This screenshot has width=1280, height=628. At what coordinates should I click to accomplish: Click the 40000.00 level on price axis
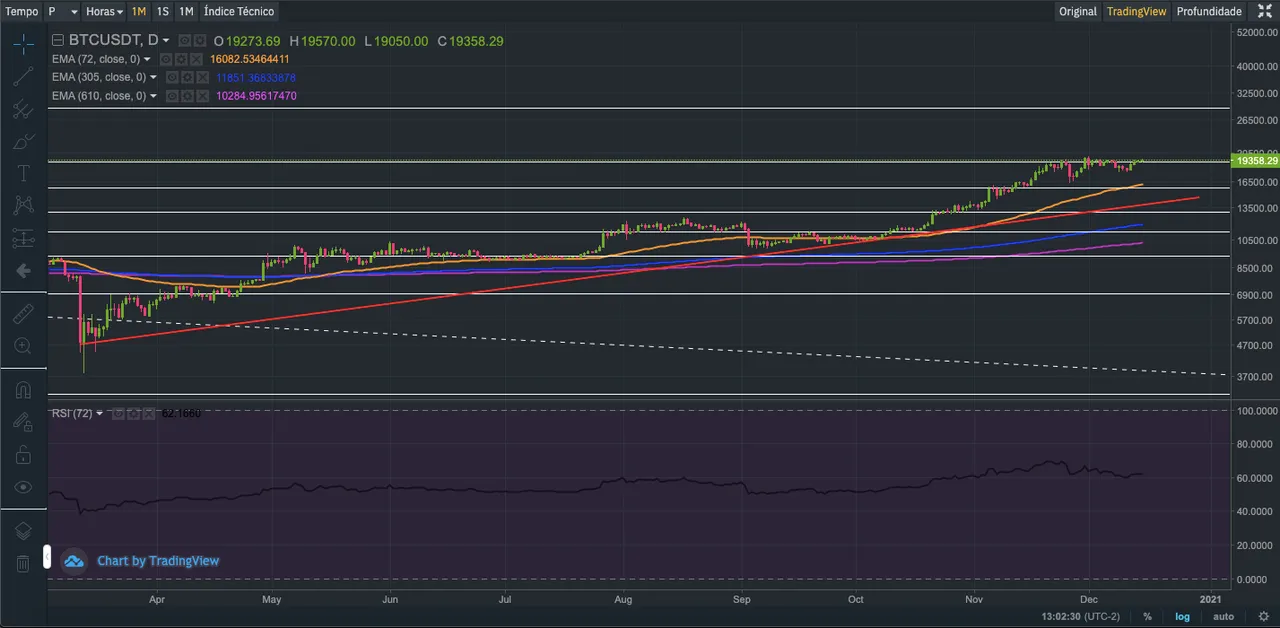click(x=1256, y=67)
